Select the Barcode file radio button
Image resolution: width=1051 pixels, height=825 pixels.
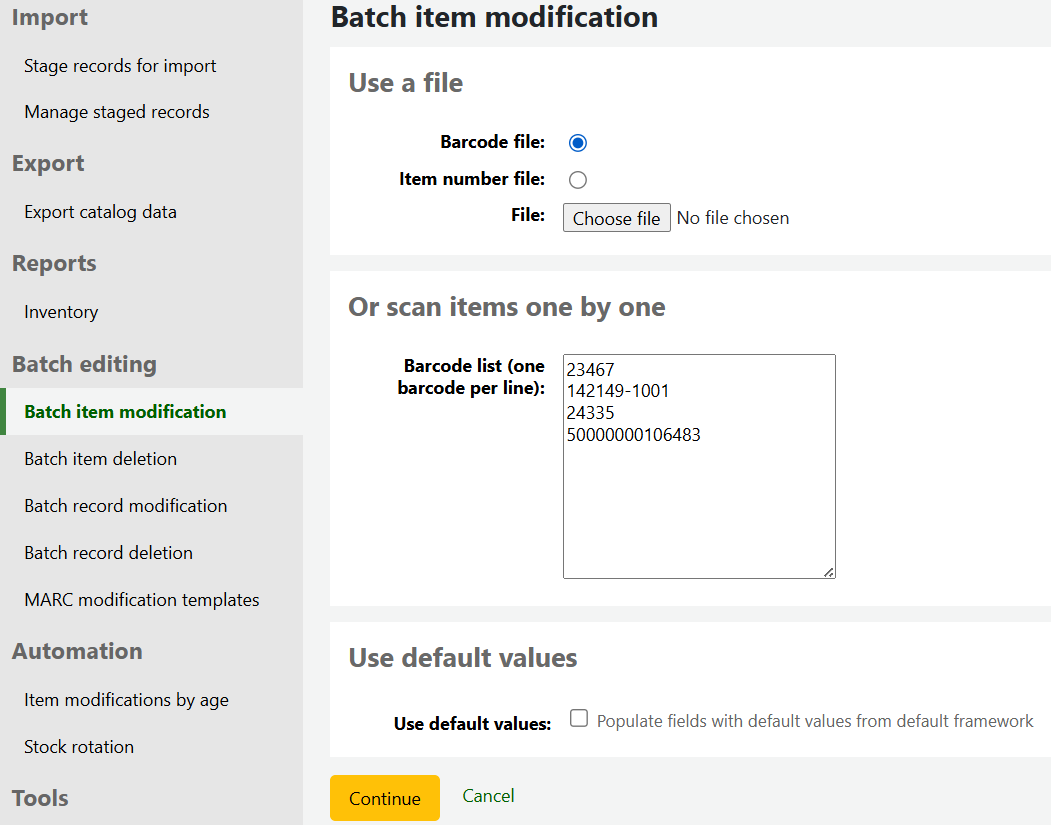(x=577, y=143)
